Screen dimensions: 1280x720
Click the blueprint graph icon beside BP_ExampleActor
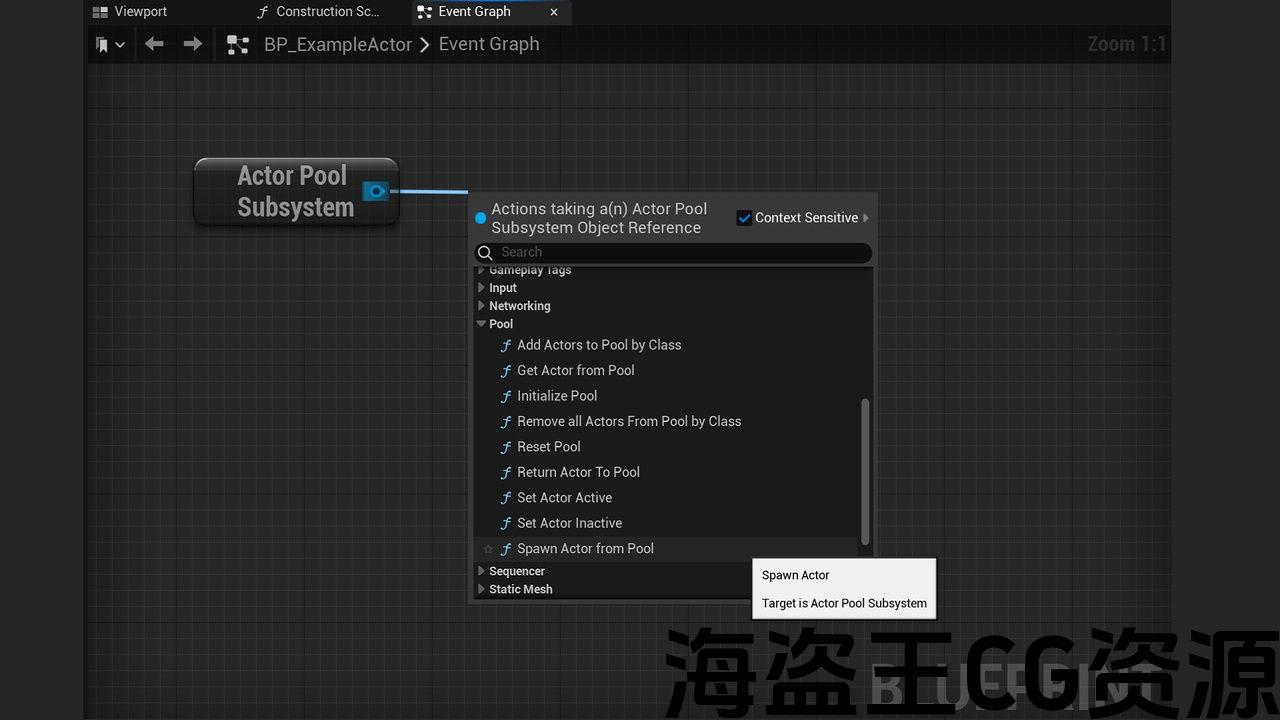coord(238,44)
